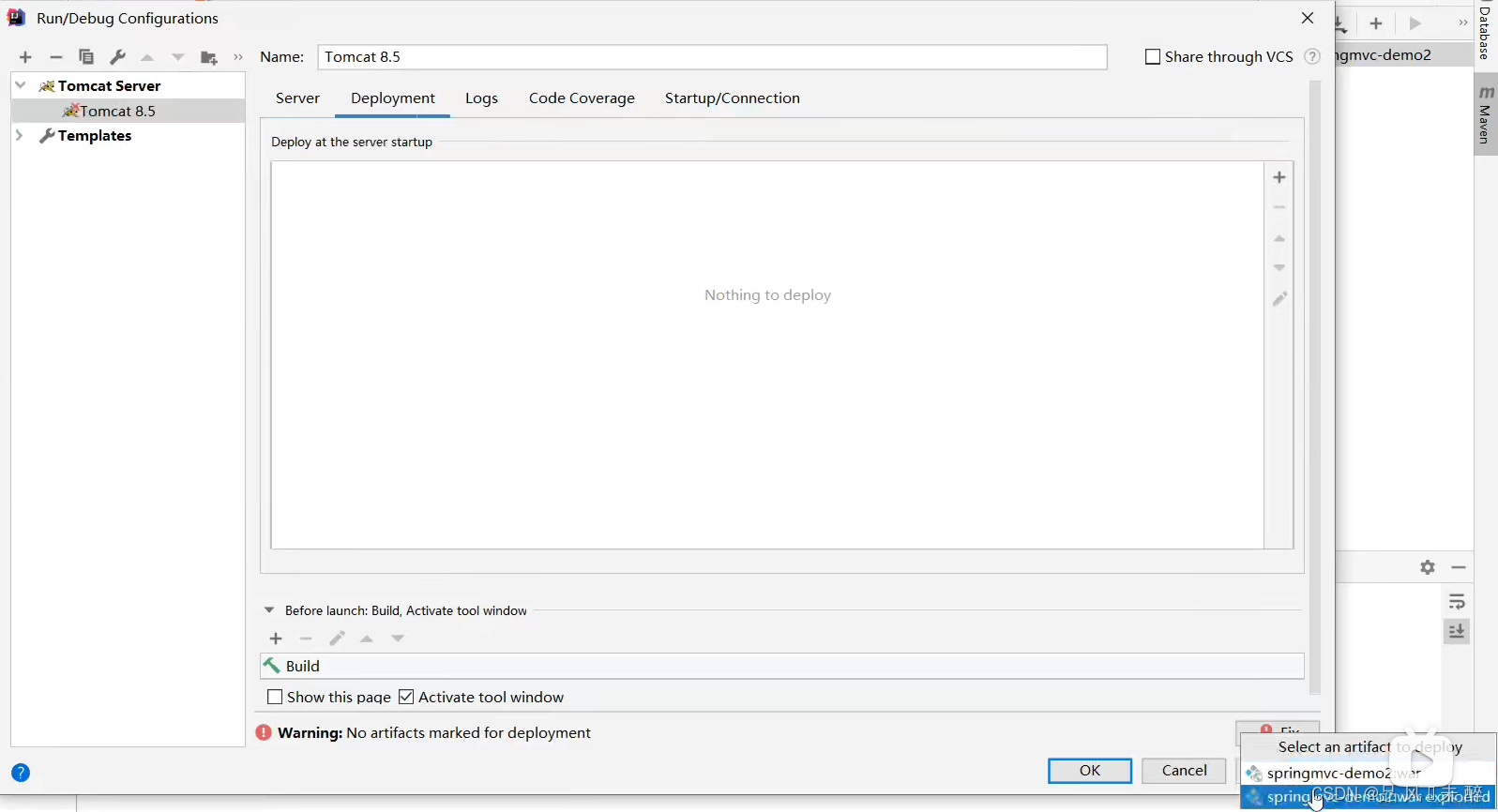Image resolution: width=1498 pixels, height=812 pixels.
Task: Open help for Share through VCS
Action: coord(1312,56)
